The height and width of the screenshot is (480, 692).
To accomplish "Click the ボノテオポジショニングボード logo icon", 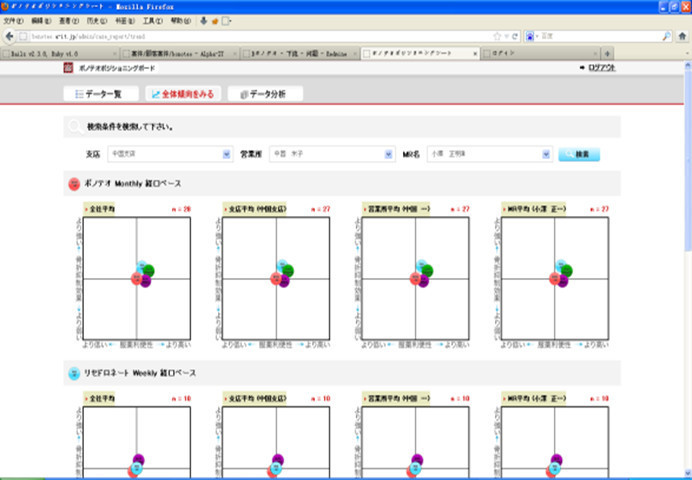I will click(68, 68).
